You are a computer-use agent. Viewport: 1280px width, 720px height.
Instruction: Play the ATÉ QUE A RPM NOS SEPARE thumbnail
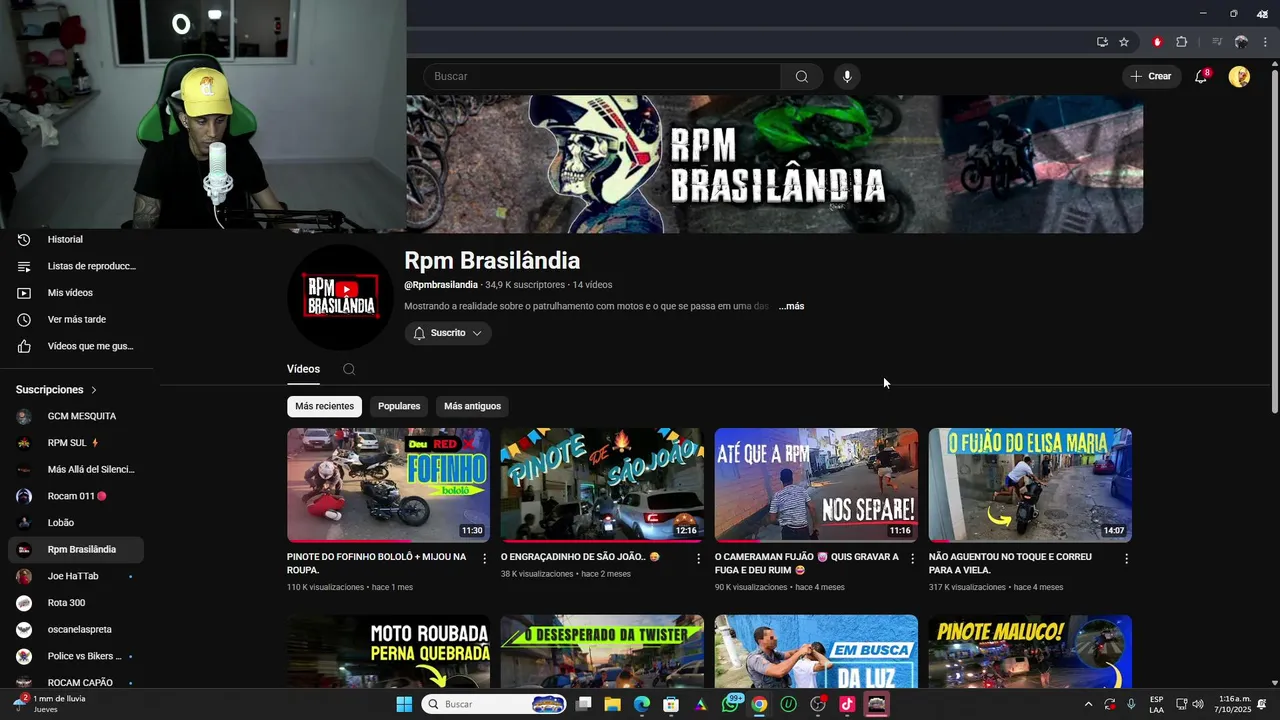tap(816, 485)
